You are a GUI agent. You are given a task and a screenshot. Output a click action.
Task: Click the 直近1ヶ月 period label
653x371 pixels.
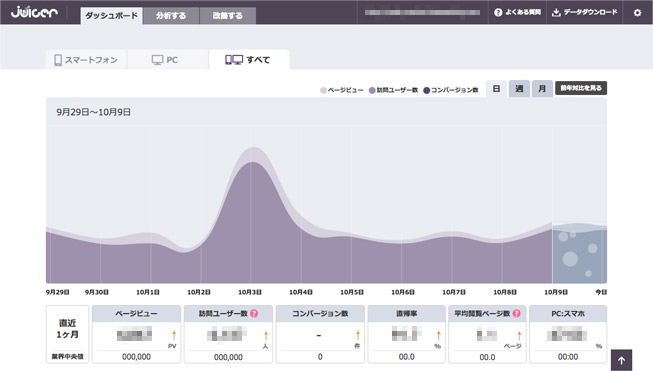pyautogui.click(x=67, y=329)
